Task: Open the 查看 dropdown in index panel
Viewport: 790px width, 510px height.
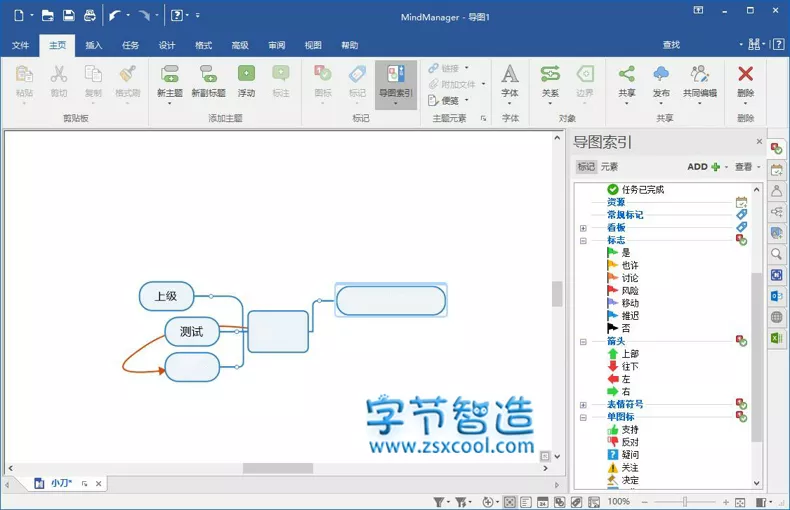Action: pyautogui.click(x=748, y=167)
